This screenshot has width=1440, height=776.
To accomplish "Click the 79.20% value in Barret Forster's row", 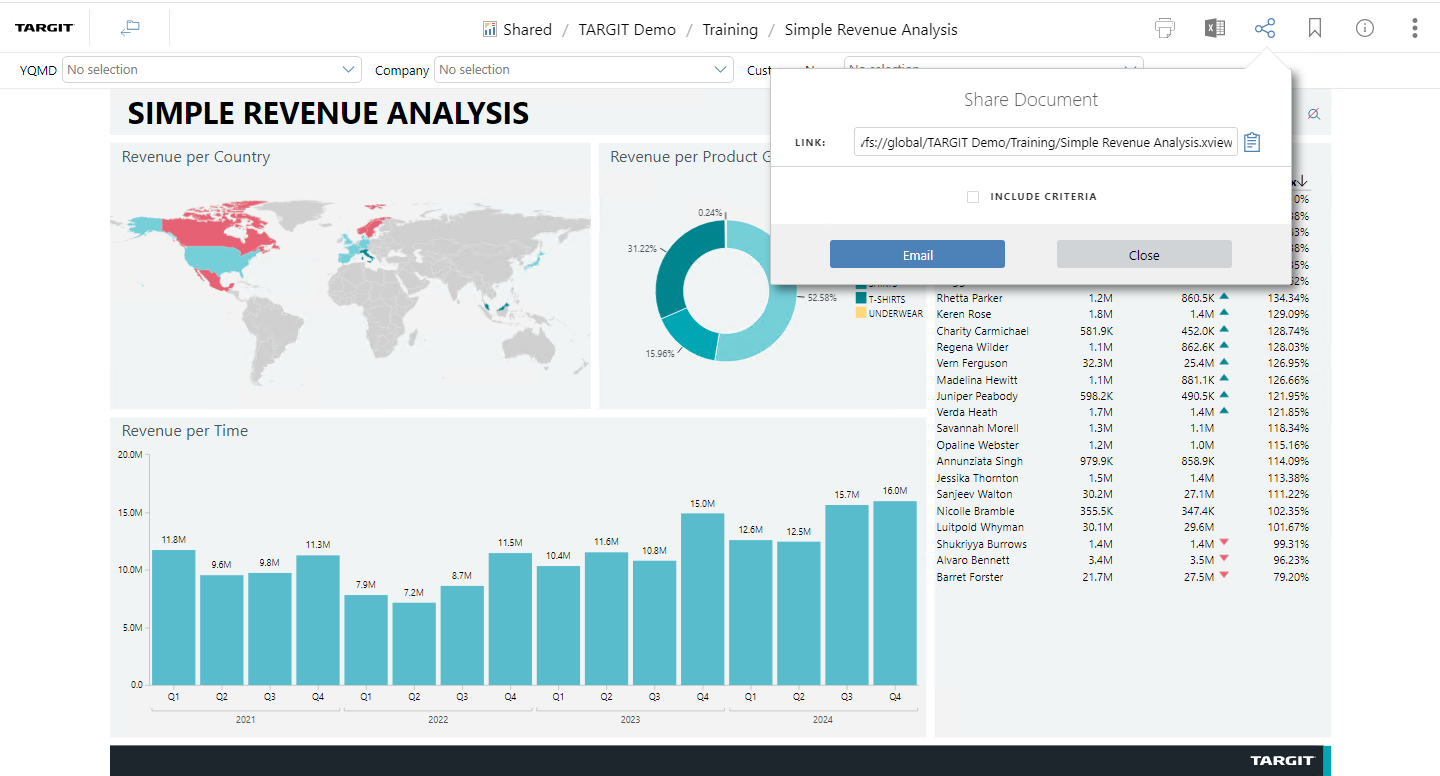I will [1289, 577].
